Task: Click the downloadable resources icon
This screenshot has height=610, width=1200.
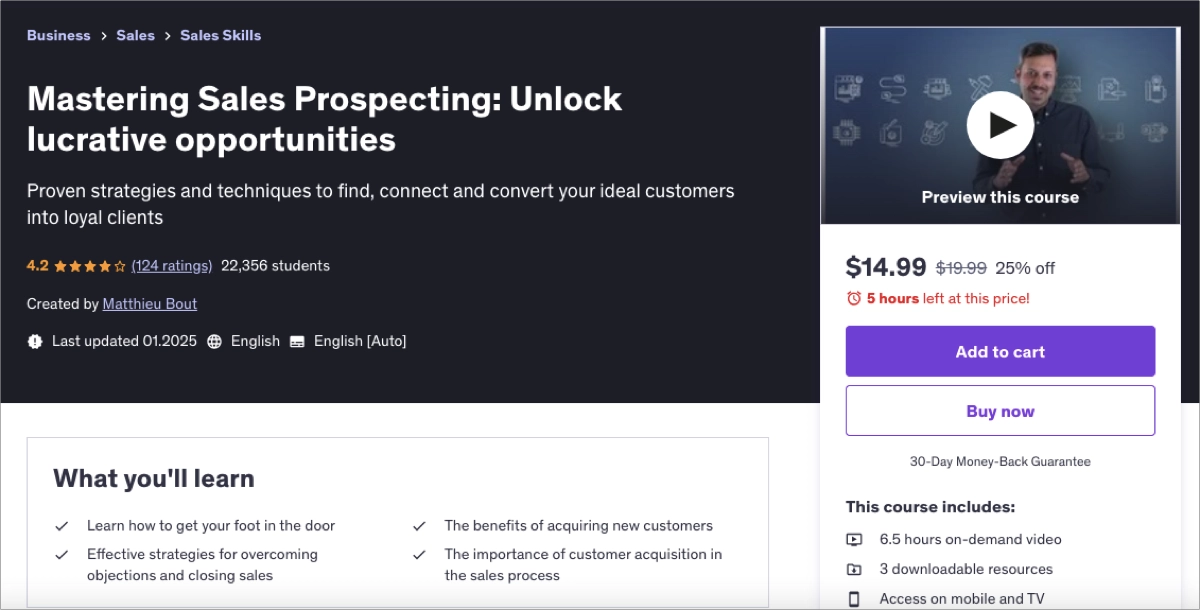Action: coord(854,569)
